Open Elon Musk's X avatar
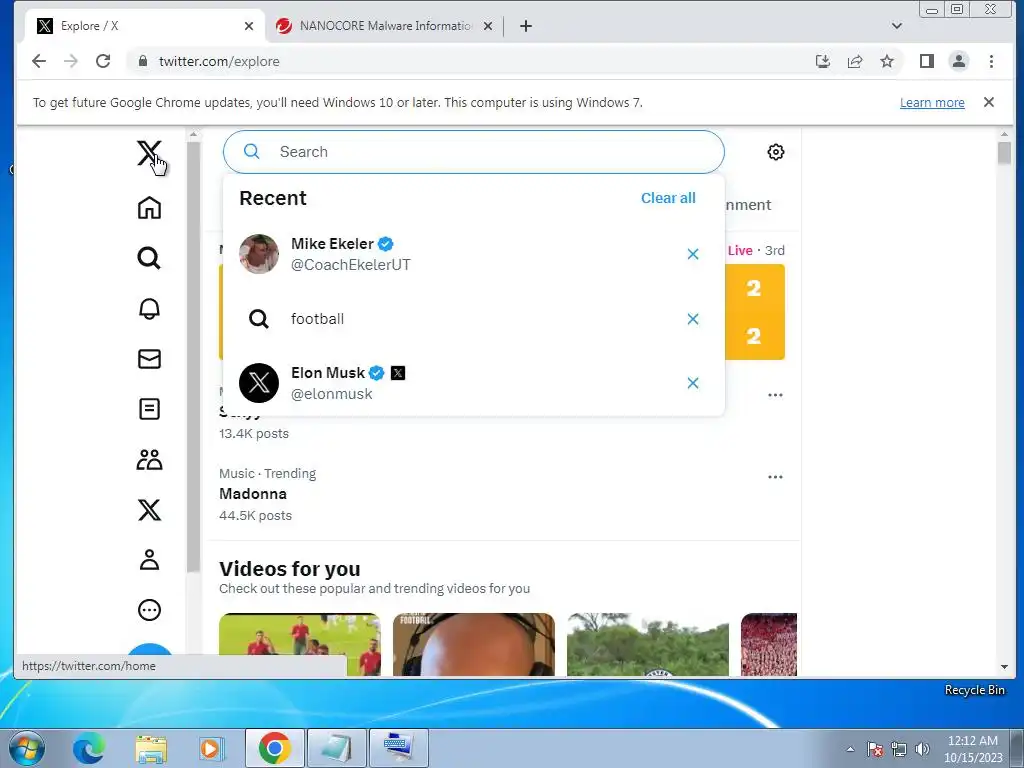 point(259,383)
